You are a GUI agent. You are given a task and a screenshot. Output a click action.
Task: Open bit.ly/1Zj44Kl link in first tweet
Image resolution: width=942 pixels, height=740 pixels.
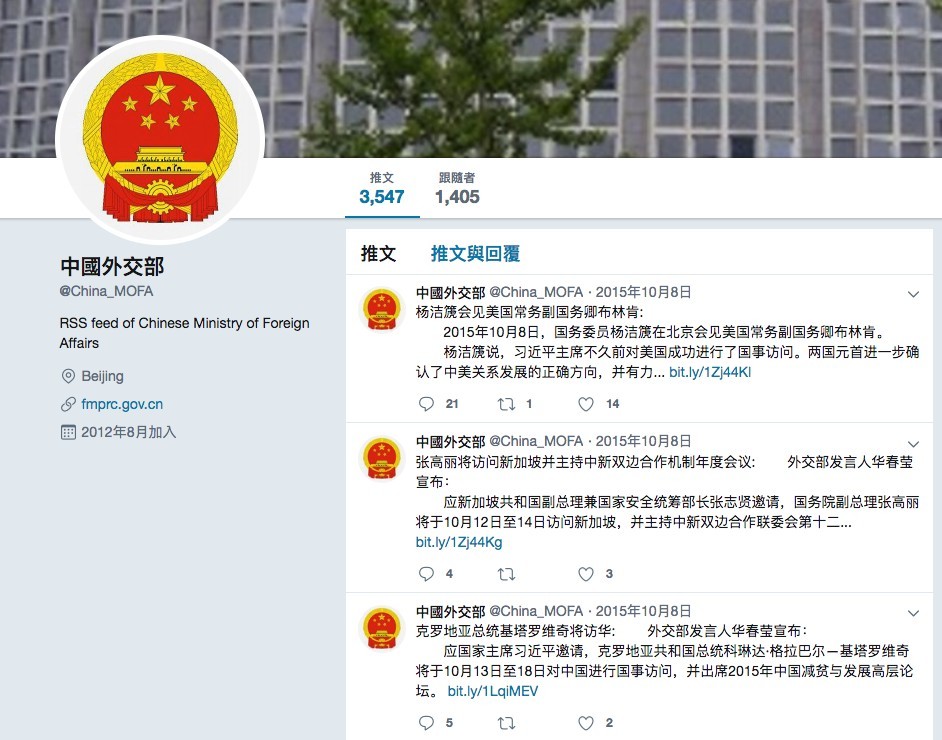[x=710, y=372]
